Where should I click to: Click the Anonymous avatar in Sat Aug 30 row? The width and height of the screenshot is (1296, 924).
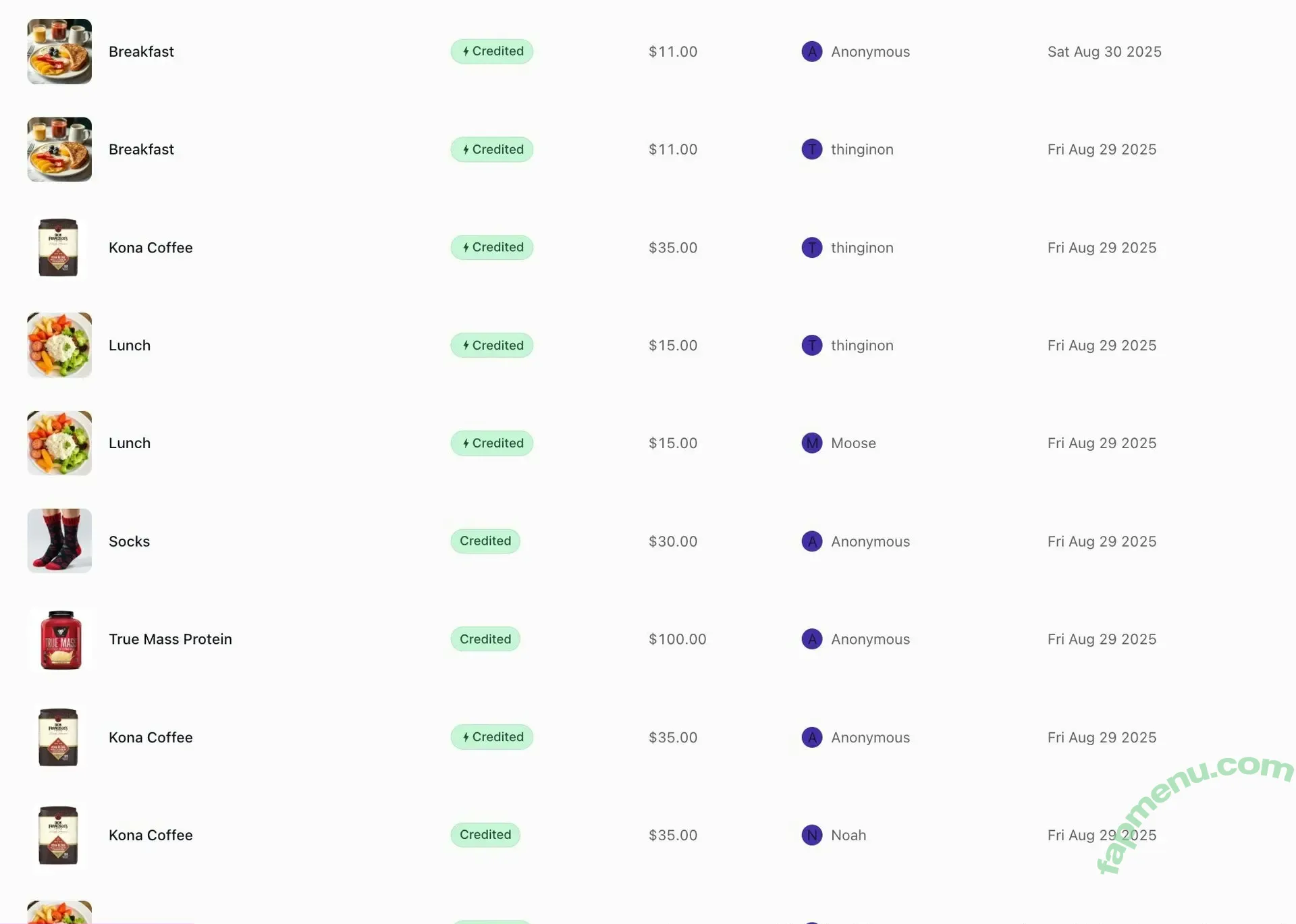(x=811, y=51)
